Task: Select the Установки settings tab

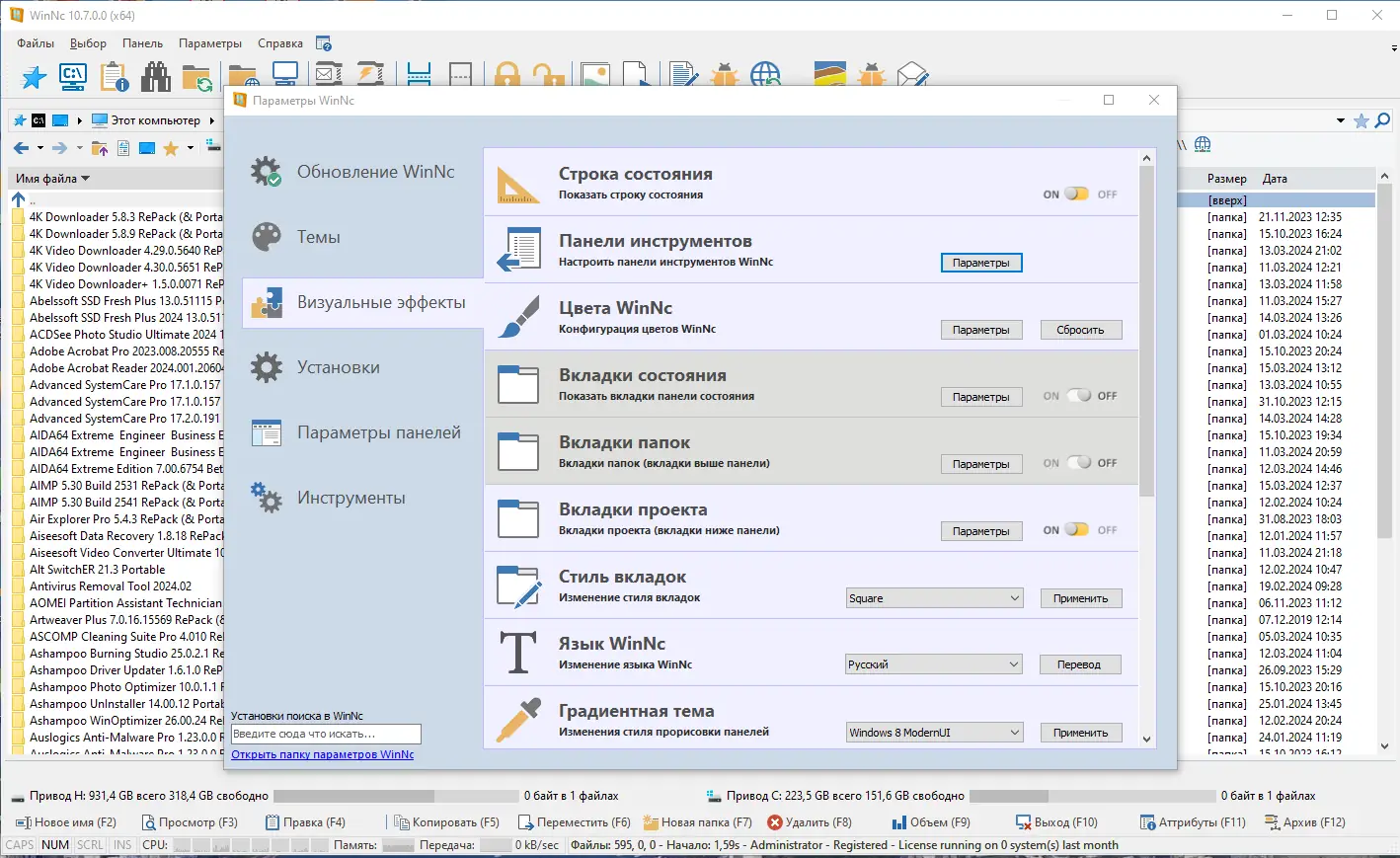Action: tap(362, 367)
